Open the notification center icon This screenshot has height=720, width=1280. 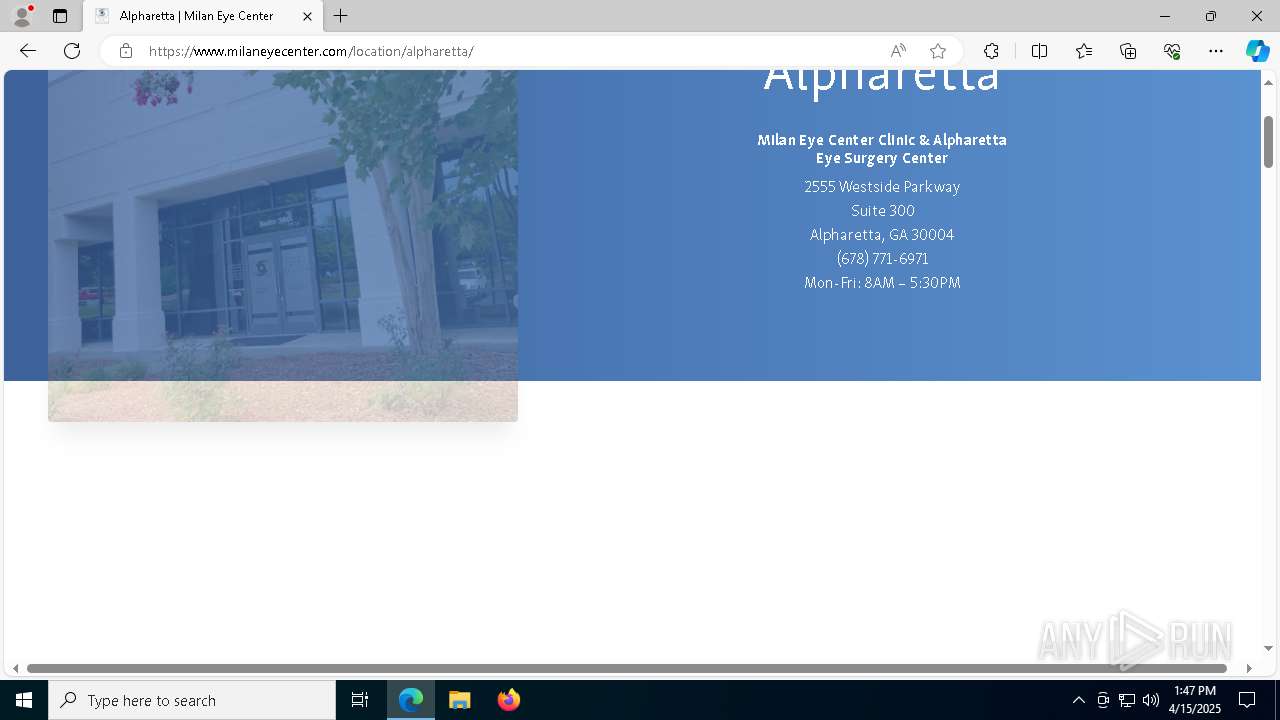[x=1247, y=700]
